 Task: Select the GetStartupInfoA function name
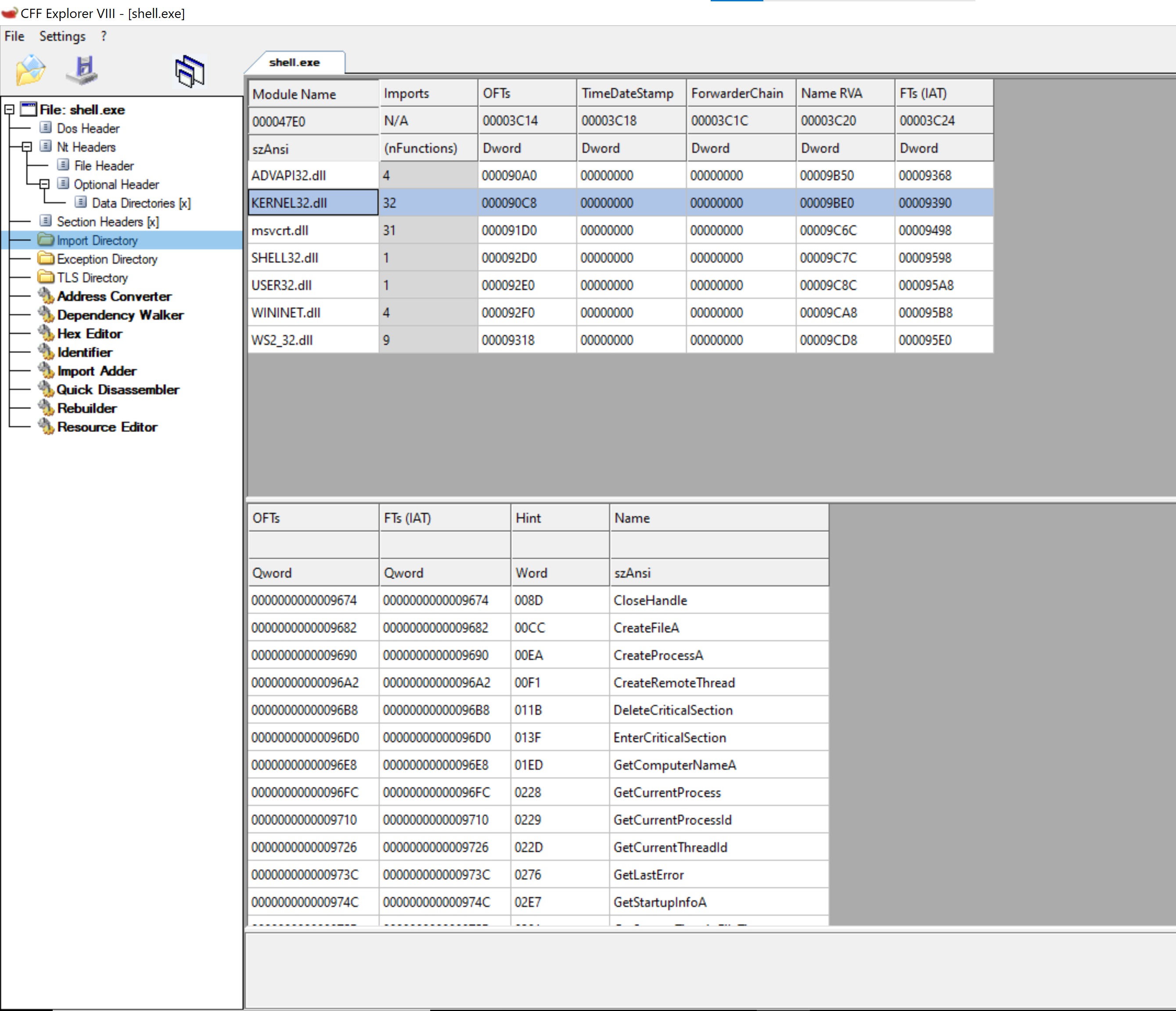click(x=660, y=902)
